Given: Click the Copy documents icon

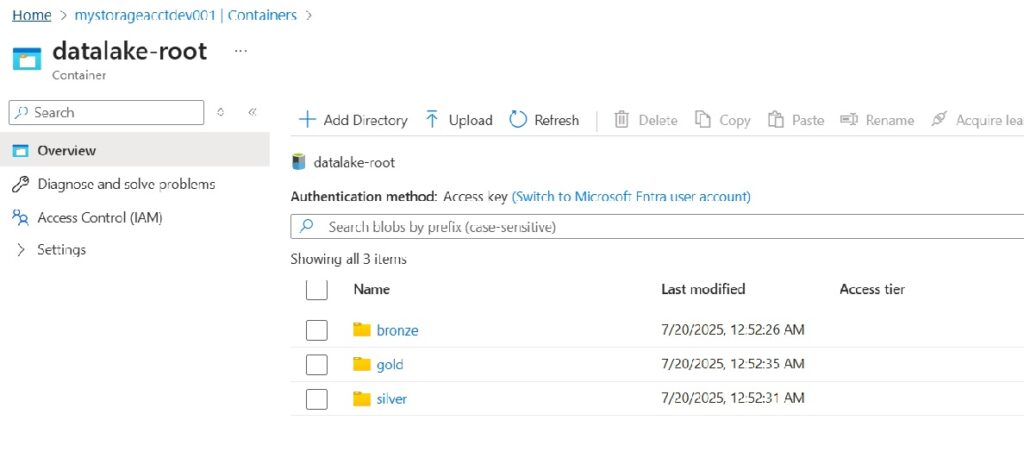Looking at the screenshot, I should [x=703, y=119].
